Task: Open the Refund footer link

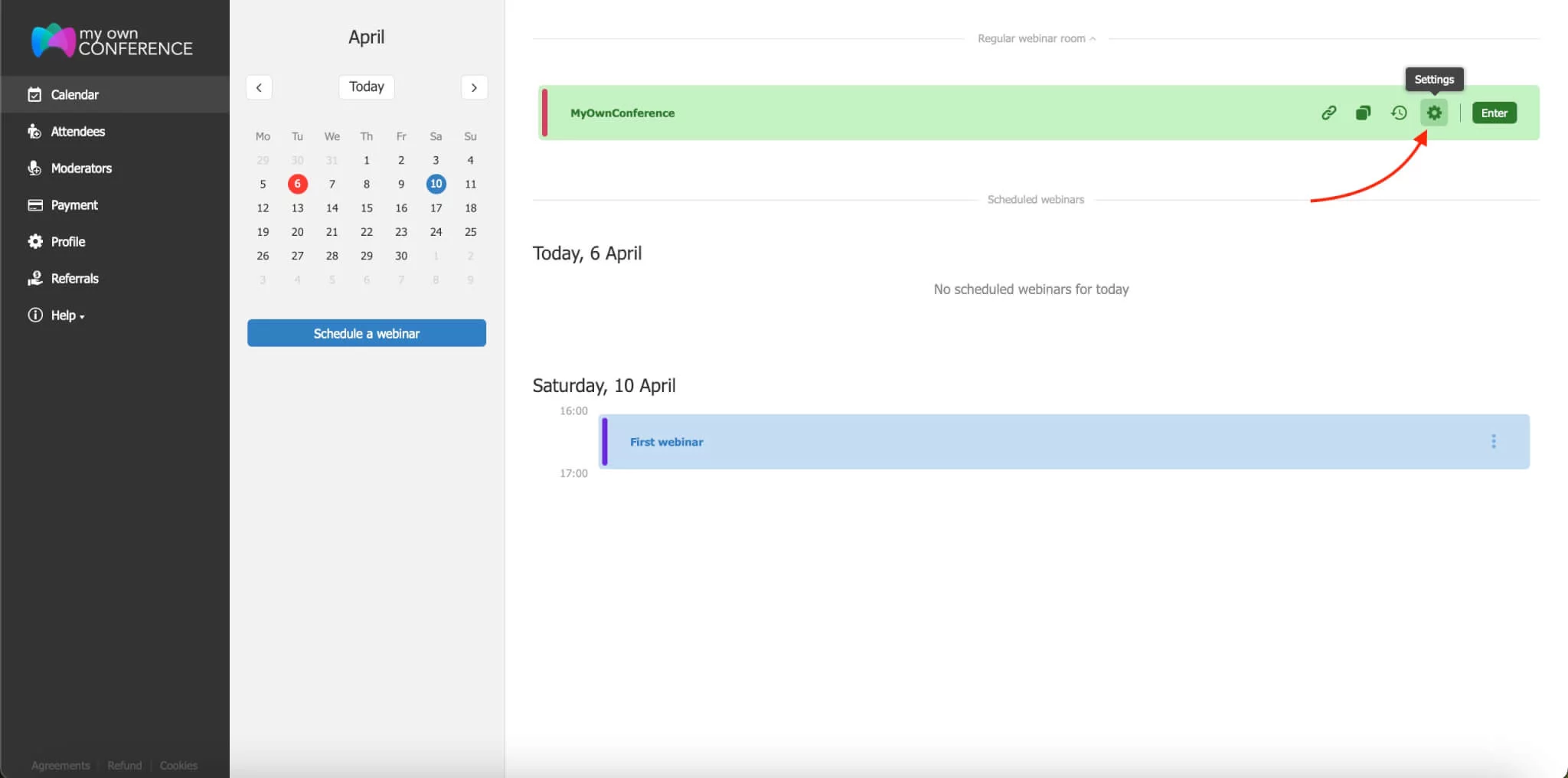Action: (x=125, y=765)
